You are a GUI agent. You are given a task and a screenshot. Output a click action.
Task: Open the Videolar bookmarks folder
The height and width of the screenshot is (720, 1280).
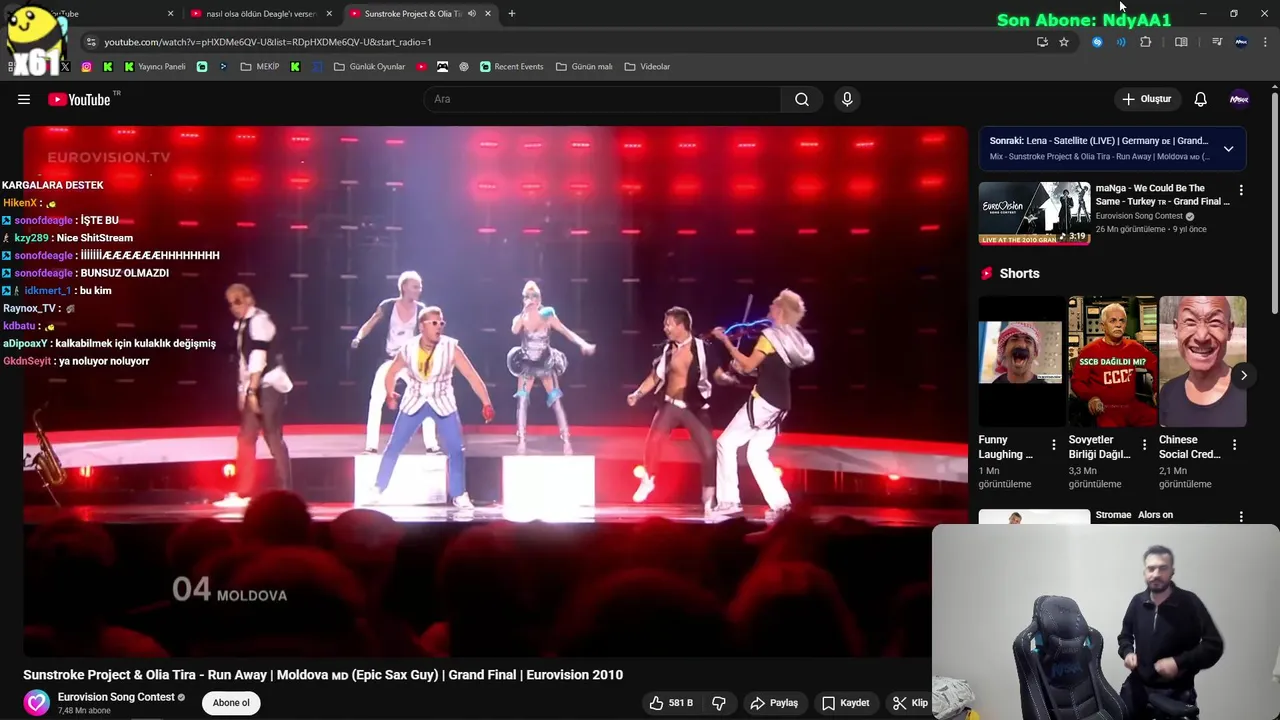(647, 67)
